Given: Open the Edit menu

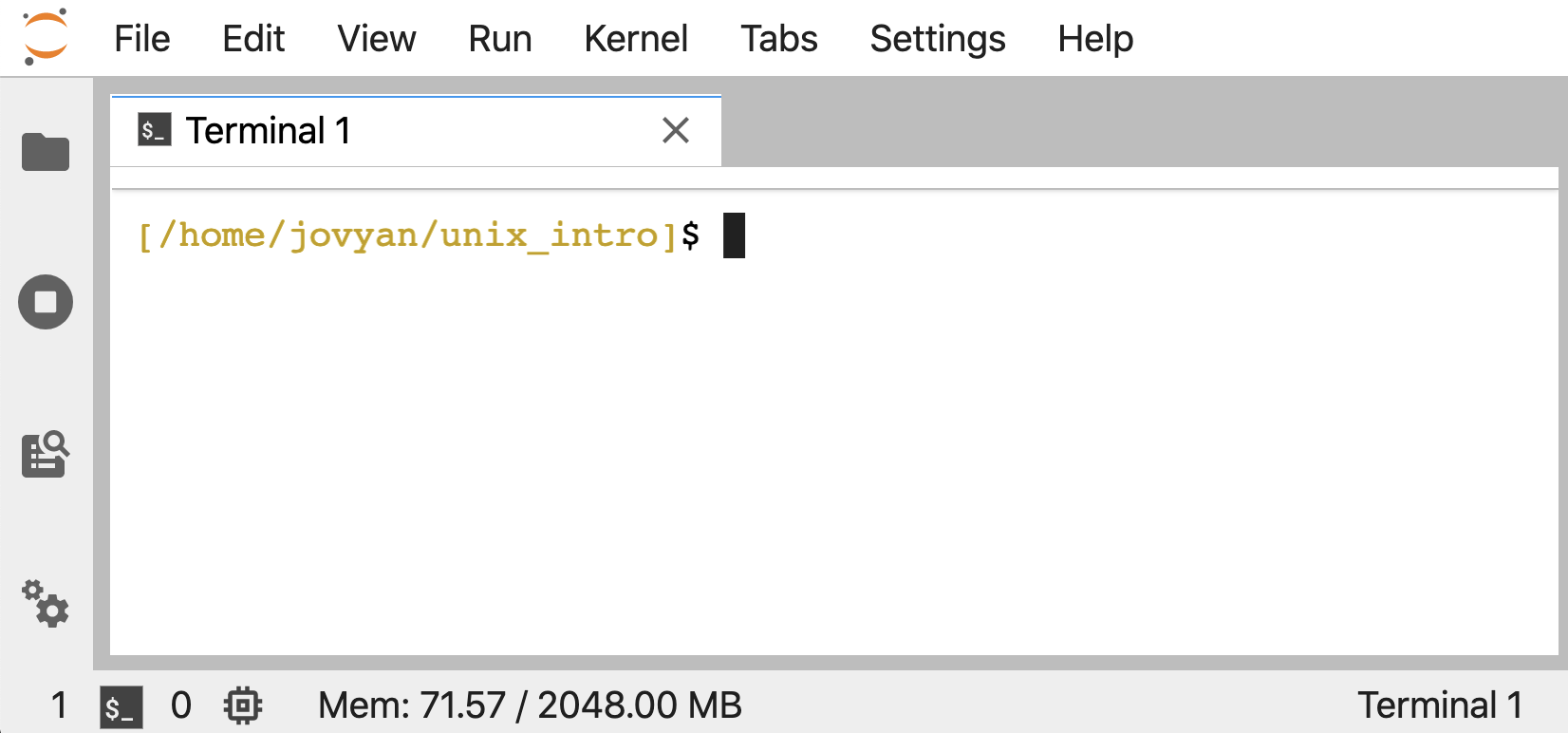Looking at the screenshot, I should click(x=253, y=39).
